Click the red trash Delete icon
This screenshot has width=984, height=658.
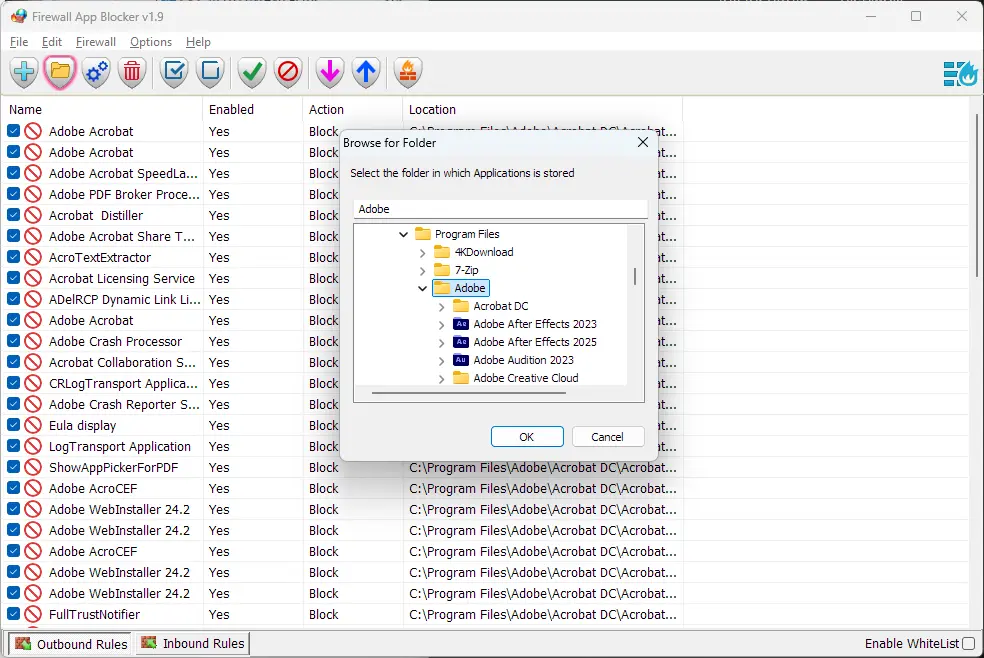pos(132,72)
